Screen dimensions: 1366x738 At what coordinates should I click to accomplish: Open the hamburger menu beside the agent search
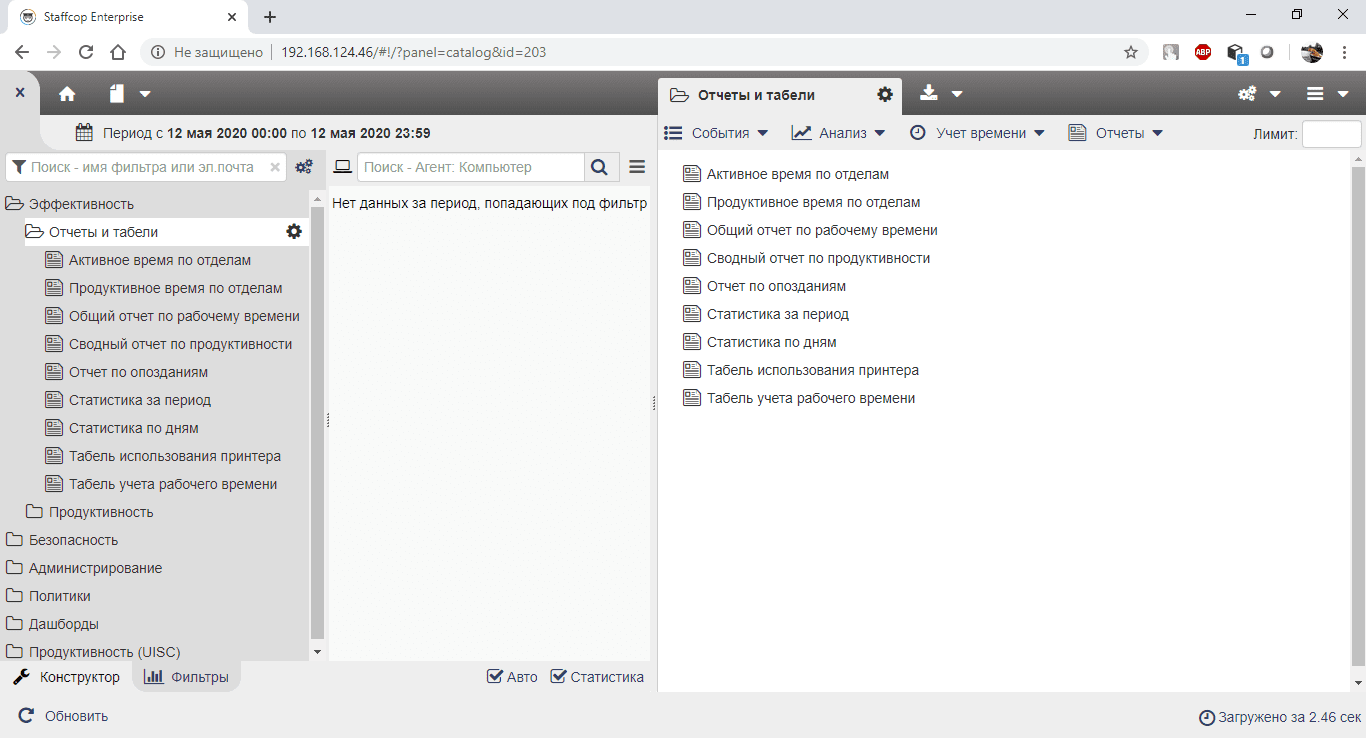click(x=637, y=167)
